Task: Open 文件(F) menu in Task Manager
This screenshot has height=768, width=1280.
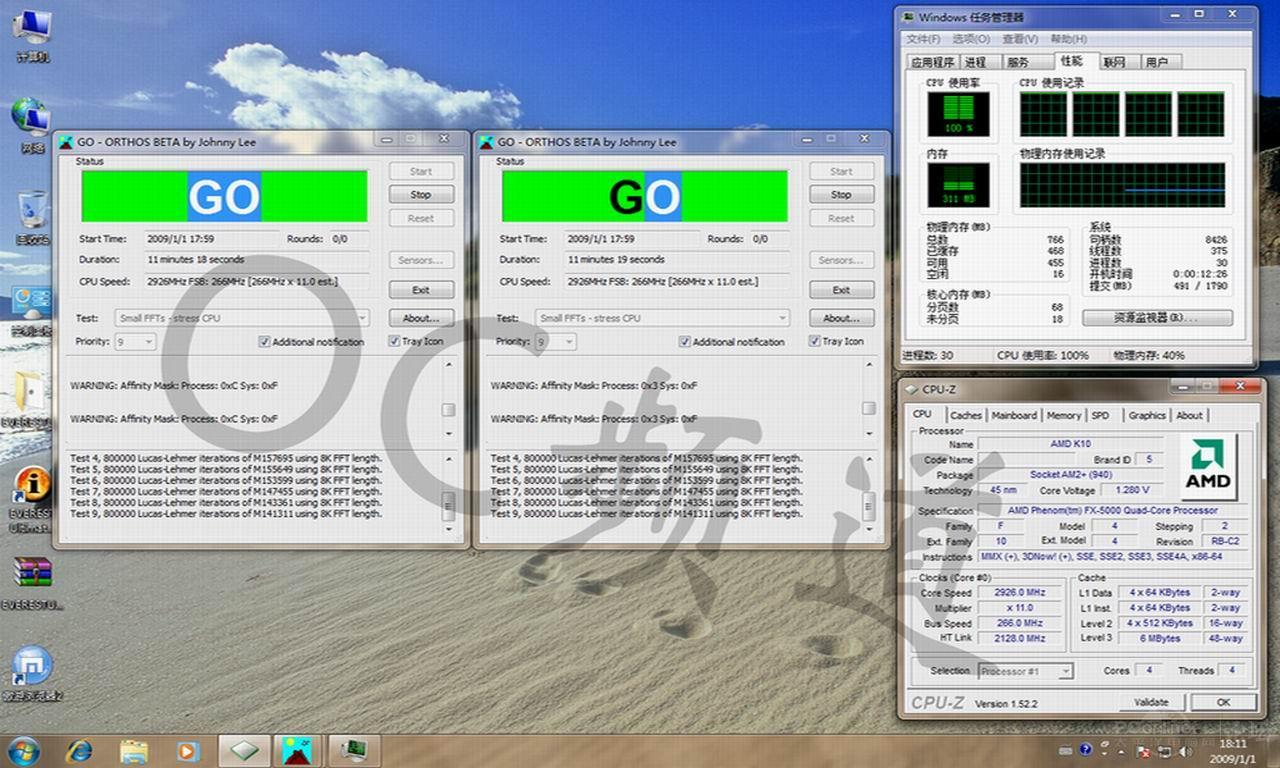Action: click(923, 39)
